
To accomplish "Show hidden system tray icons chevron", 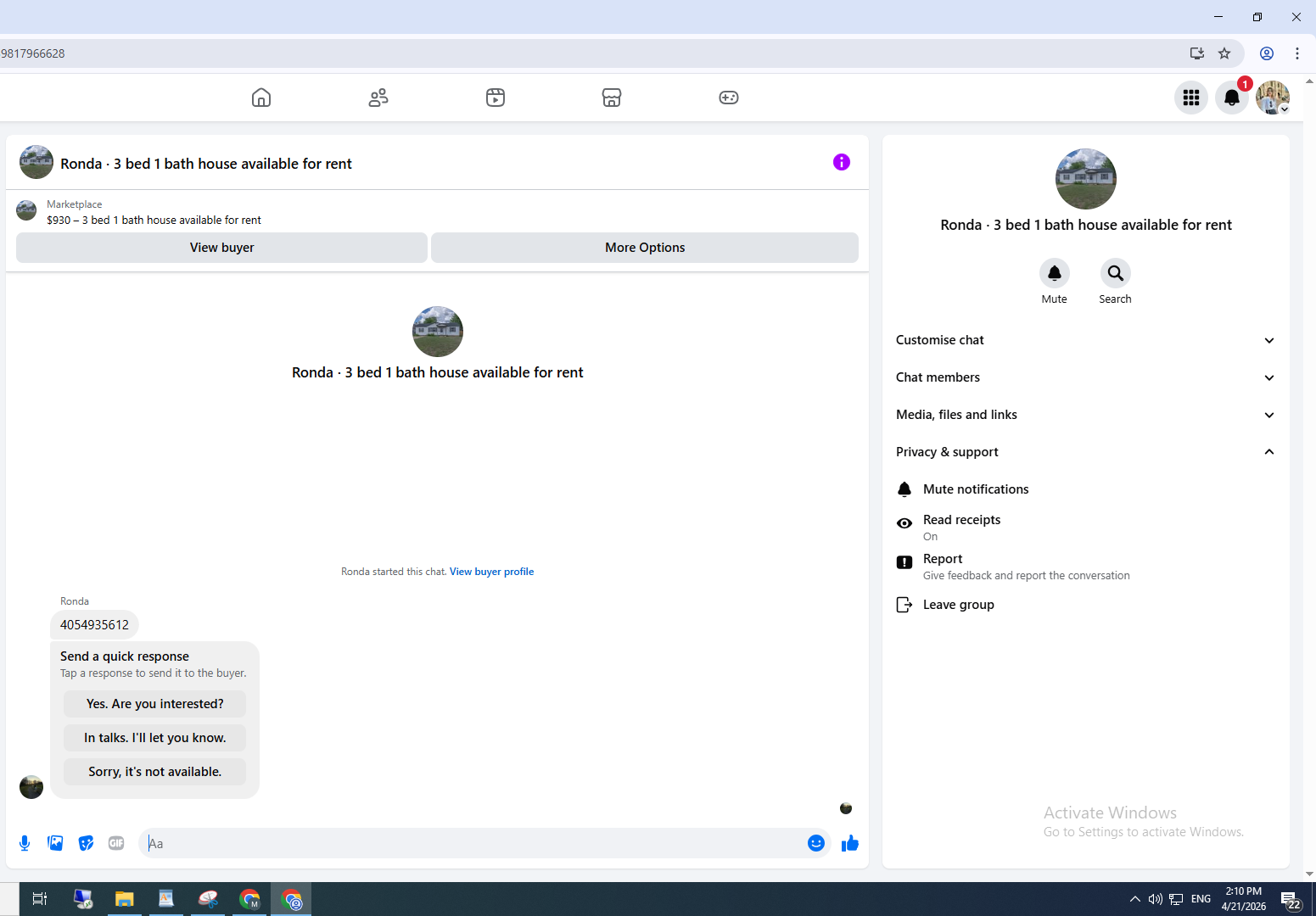I will [x=1135, y=899].
